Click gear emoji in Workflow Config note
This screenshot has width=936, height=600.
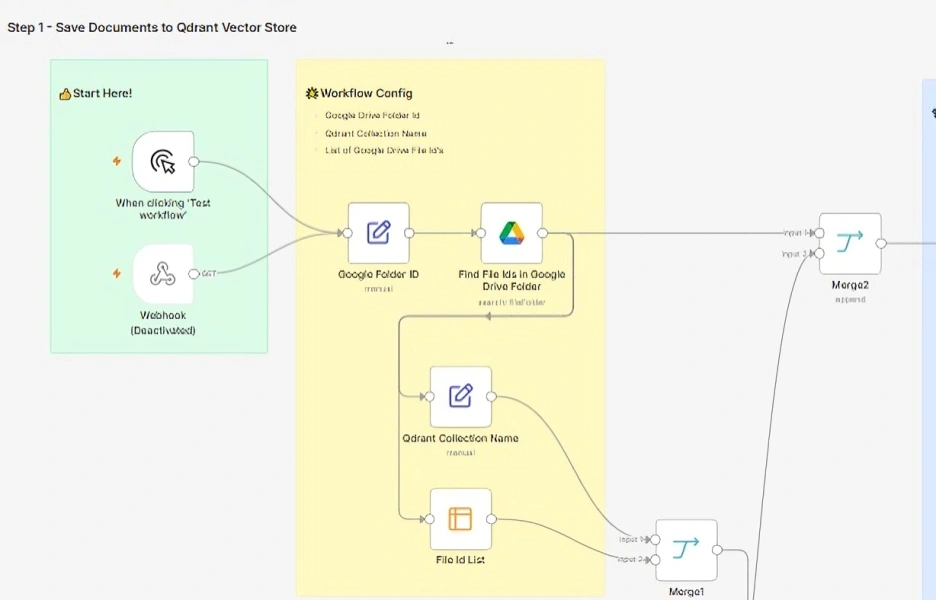click(312, 93)
